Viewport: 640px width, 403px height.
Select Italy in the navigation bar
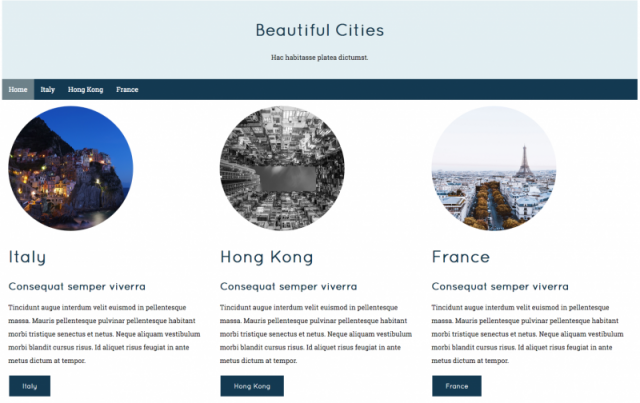pyautogui.click(x=47, y=89)
